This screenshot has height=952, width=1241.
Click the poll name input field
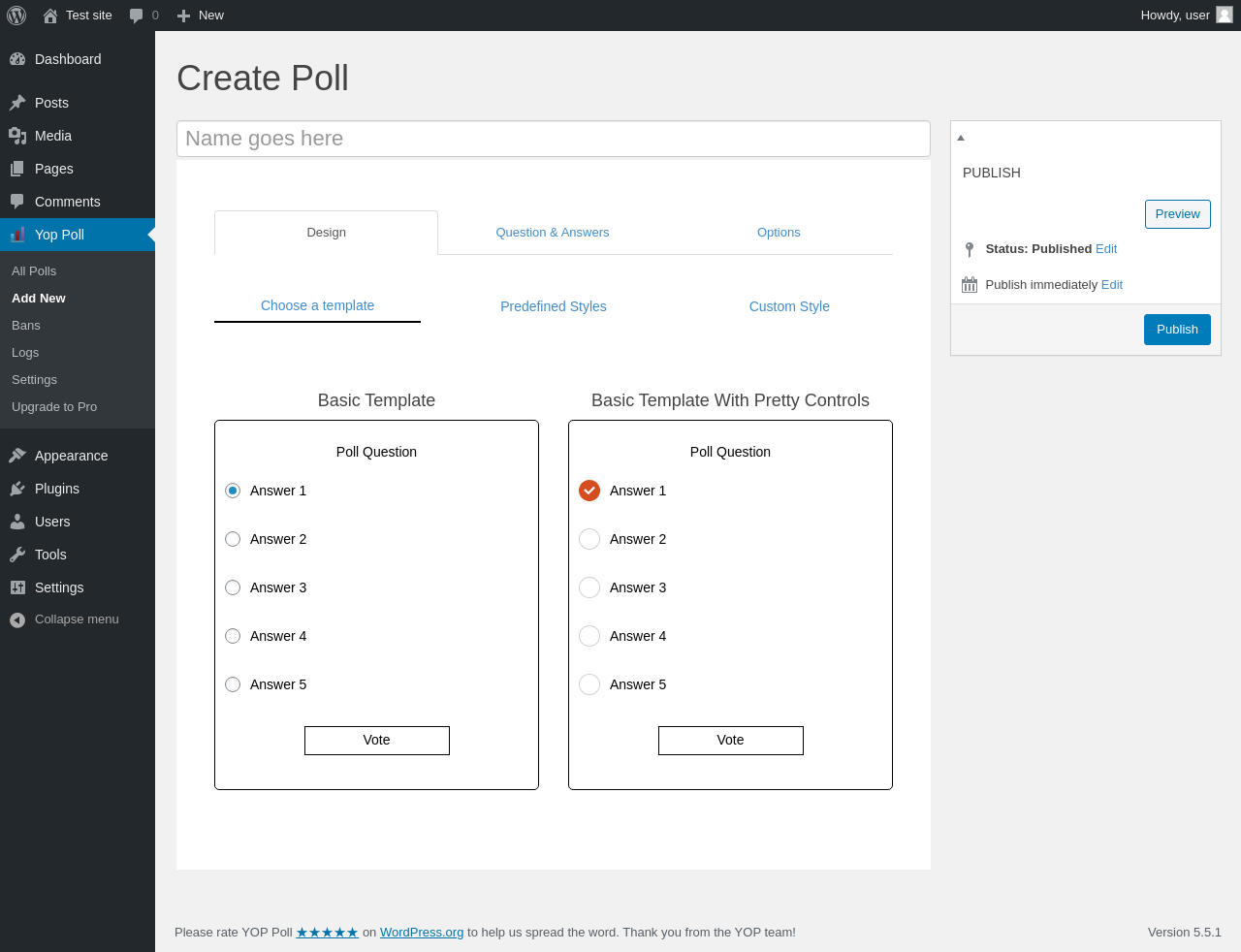(554, 139)
